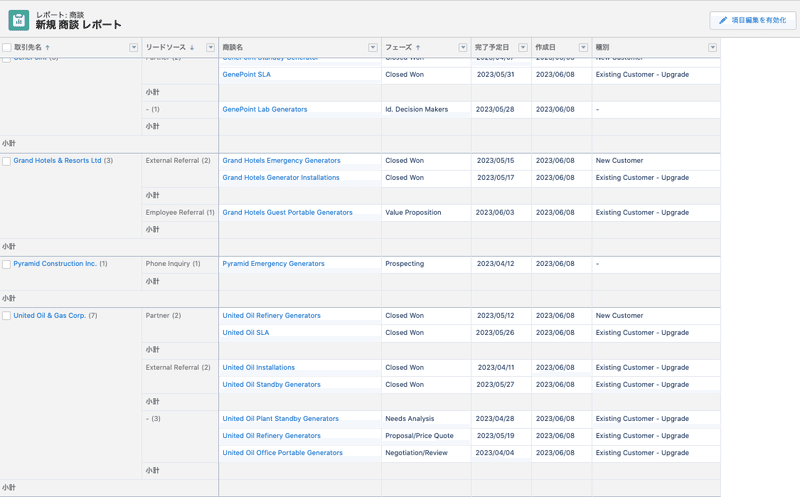The height and width of the screenshot is (497, 800).
Task: Open Grand Hotels & Resorts Ltd account link
Action: point(57,161)
